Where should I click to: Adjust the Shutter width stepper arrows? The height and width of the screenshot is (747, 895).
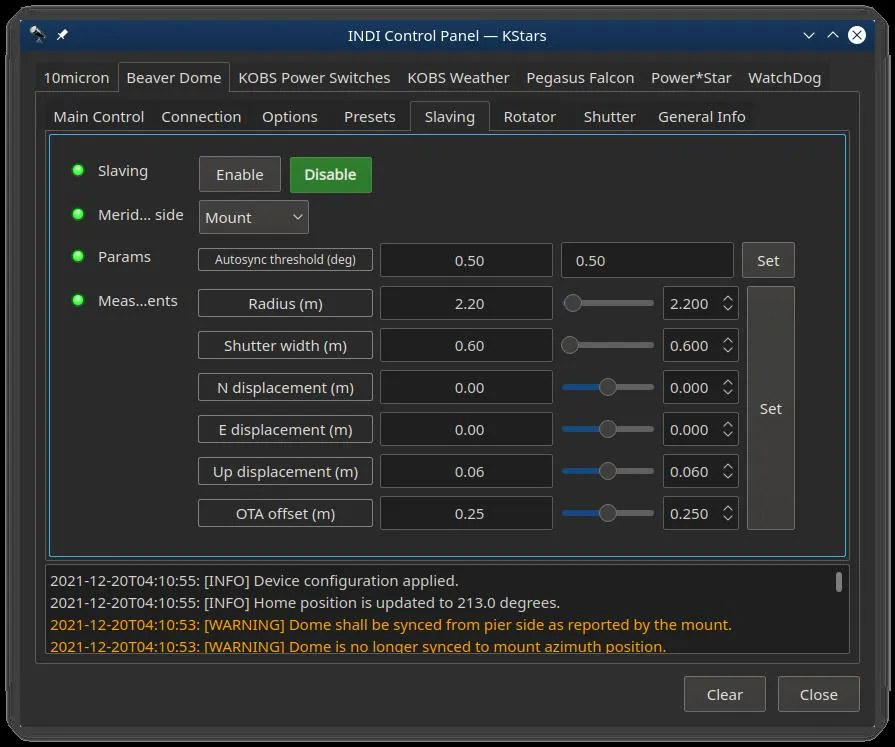pos(727,345)
